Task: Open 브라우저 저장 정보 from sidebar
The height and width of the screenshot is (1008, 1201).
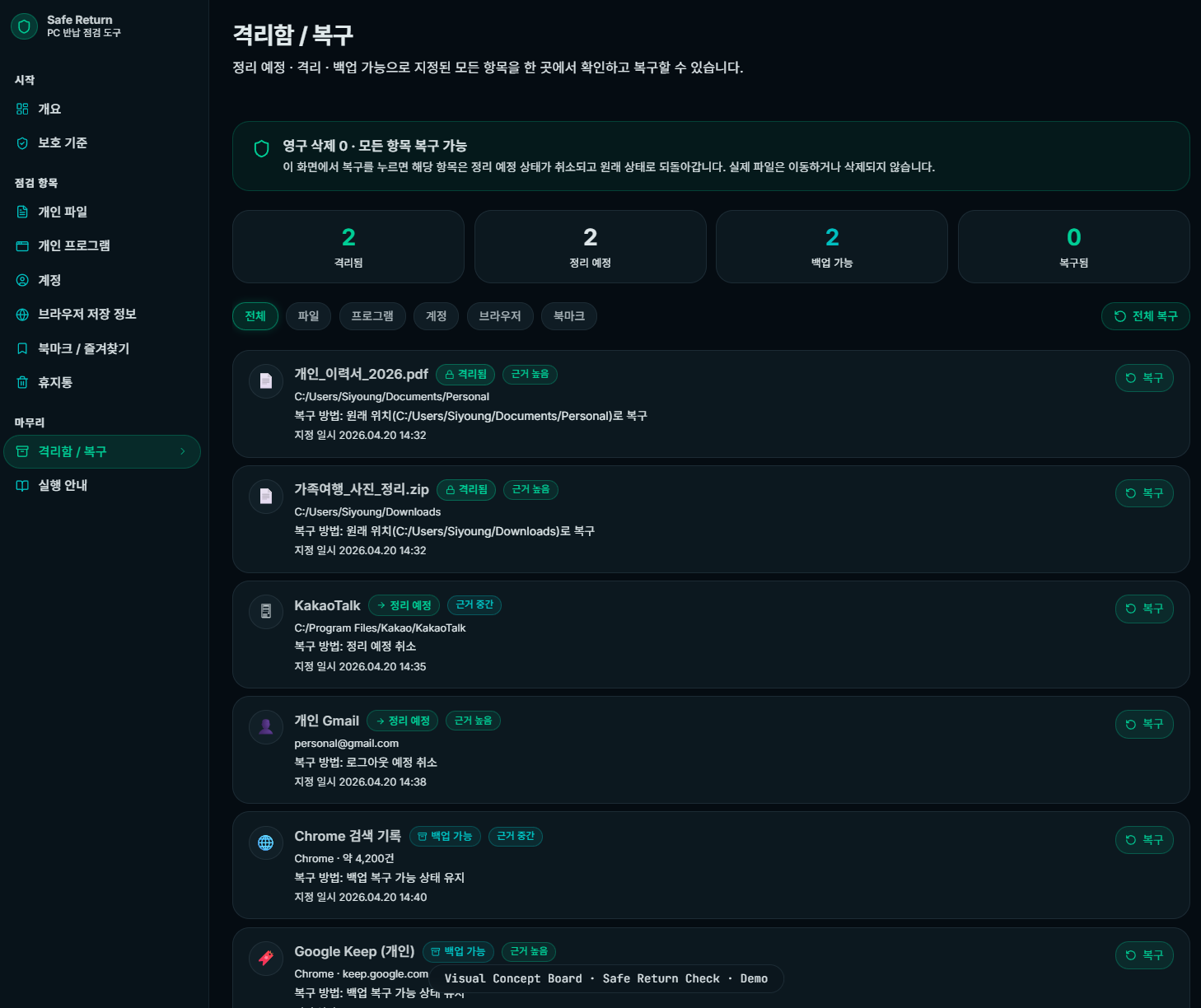Action: (86, 314)
